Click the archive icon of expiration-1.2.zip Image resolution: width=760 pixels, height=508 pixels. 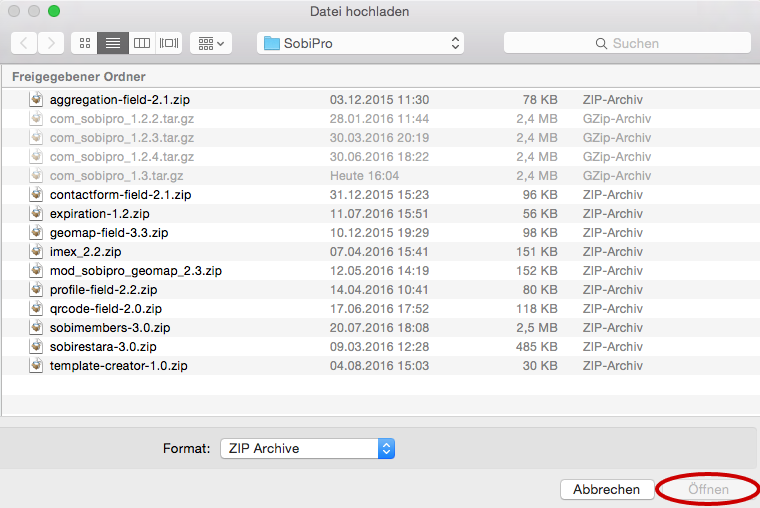point(36,213)
